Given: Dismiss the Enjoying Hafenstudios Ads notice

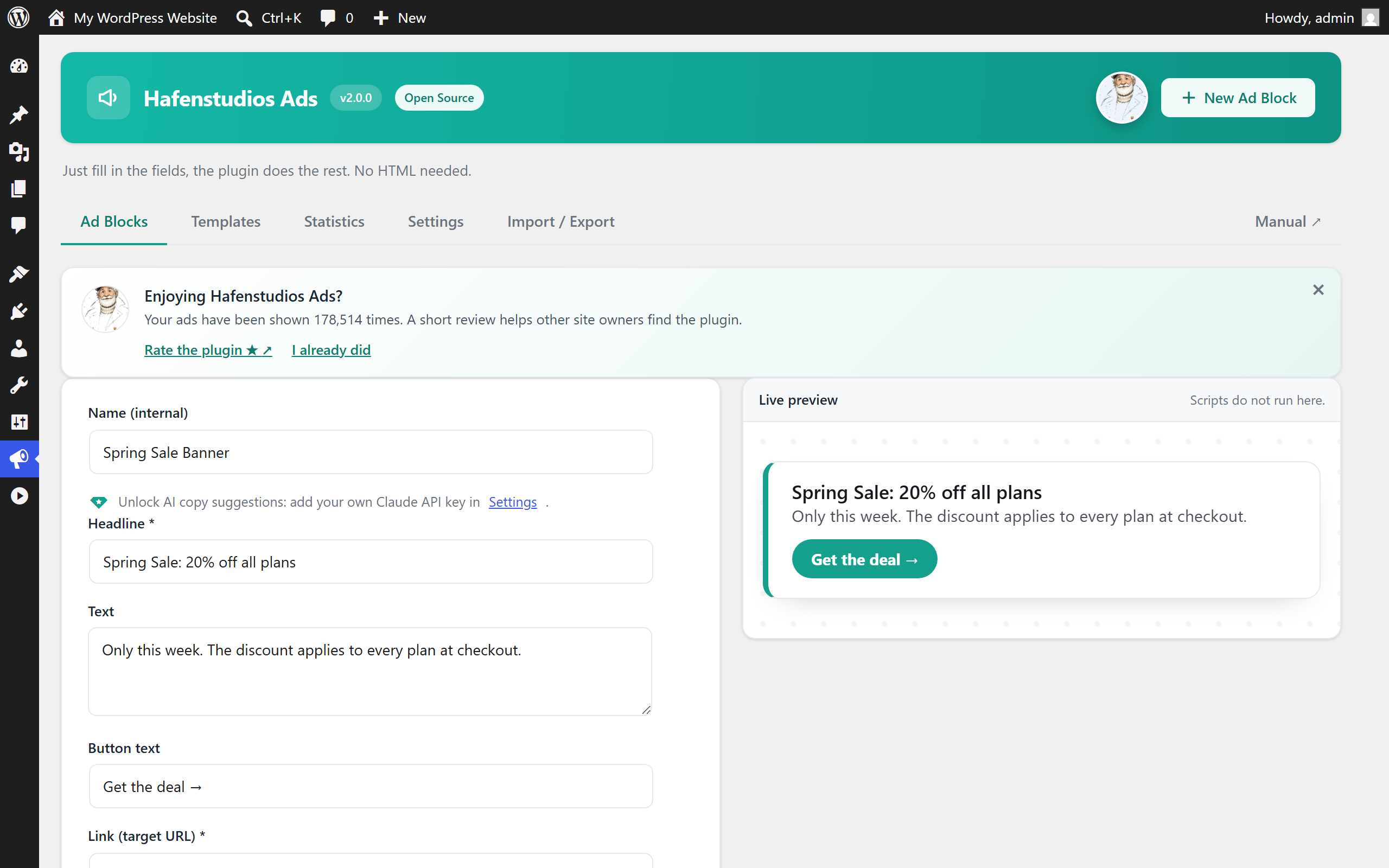Looking at the screenshot, I should 1318,290.
